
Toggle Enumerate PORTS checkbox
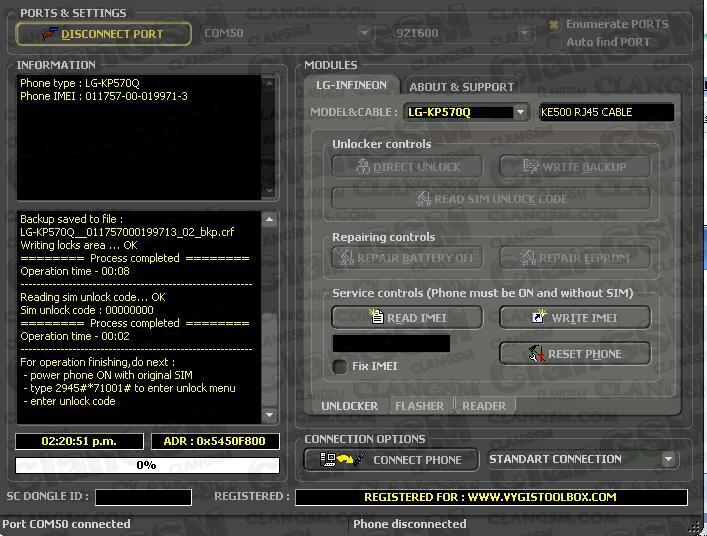tap(554, 24)
